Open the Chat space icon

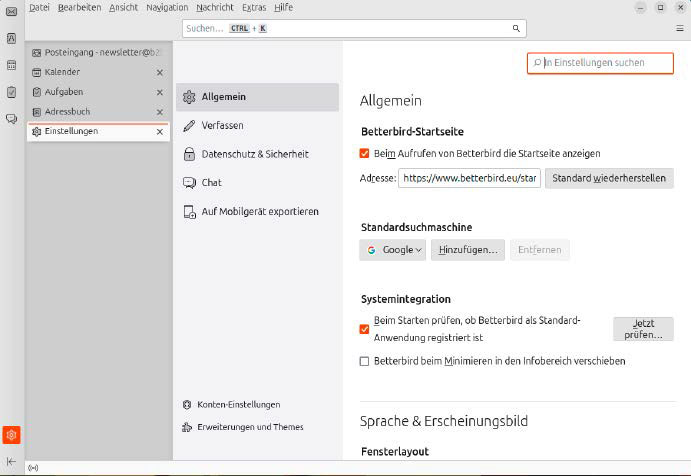[11, 119]
